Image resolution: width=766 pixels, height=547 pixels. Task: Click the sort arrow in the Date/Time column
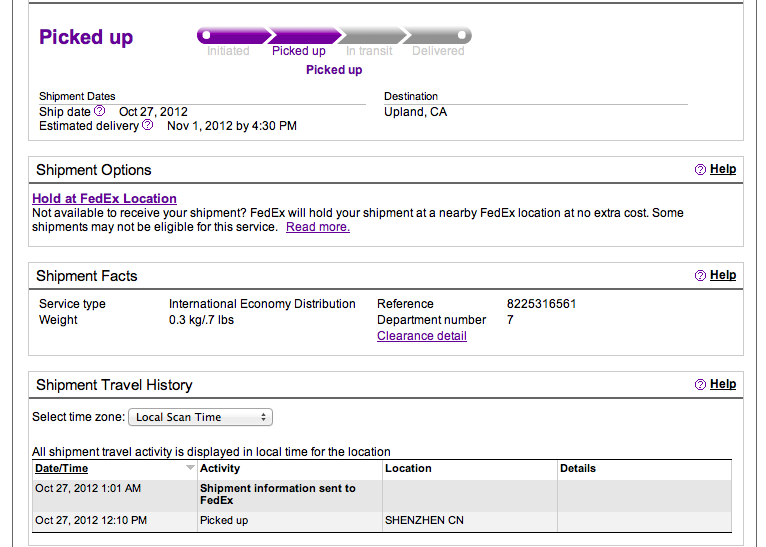tap(190, 468)
